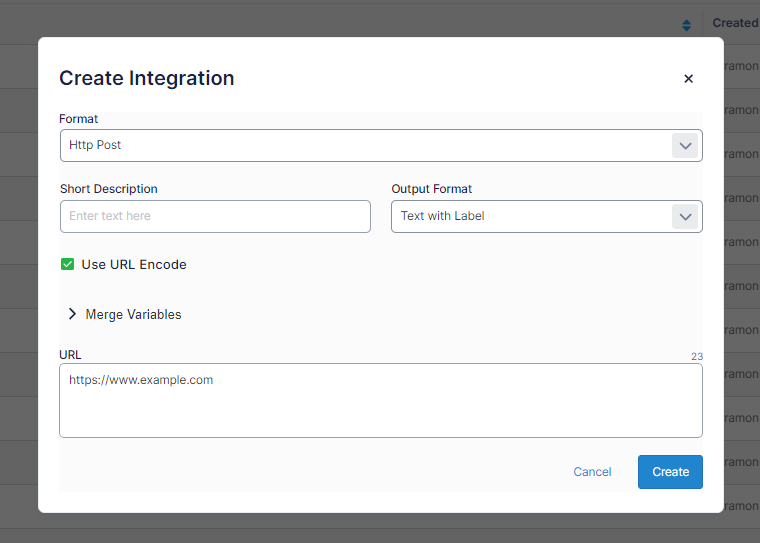Close the Create Integration dialog
The width and height of the screenshot is (760, 543).
coord(688,79)
